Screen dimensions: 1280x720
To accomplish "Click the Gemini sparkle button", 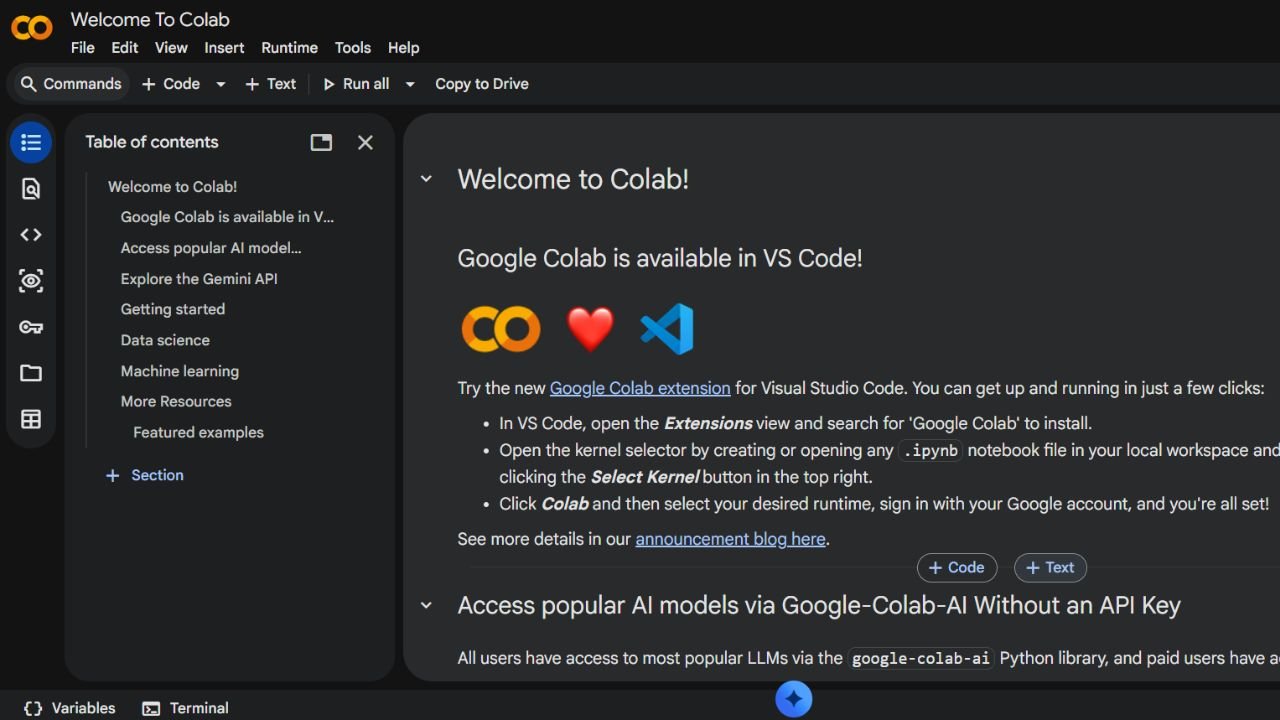I will [x=794, y=699].
